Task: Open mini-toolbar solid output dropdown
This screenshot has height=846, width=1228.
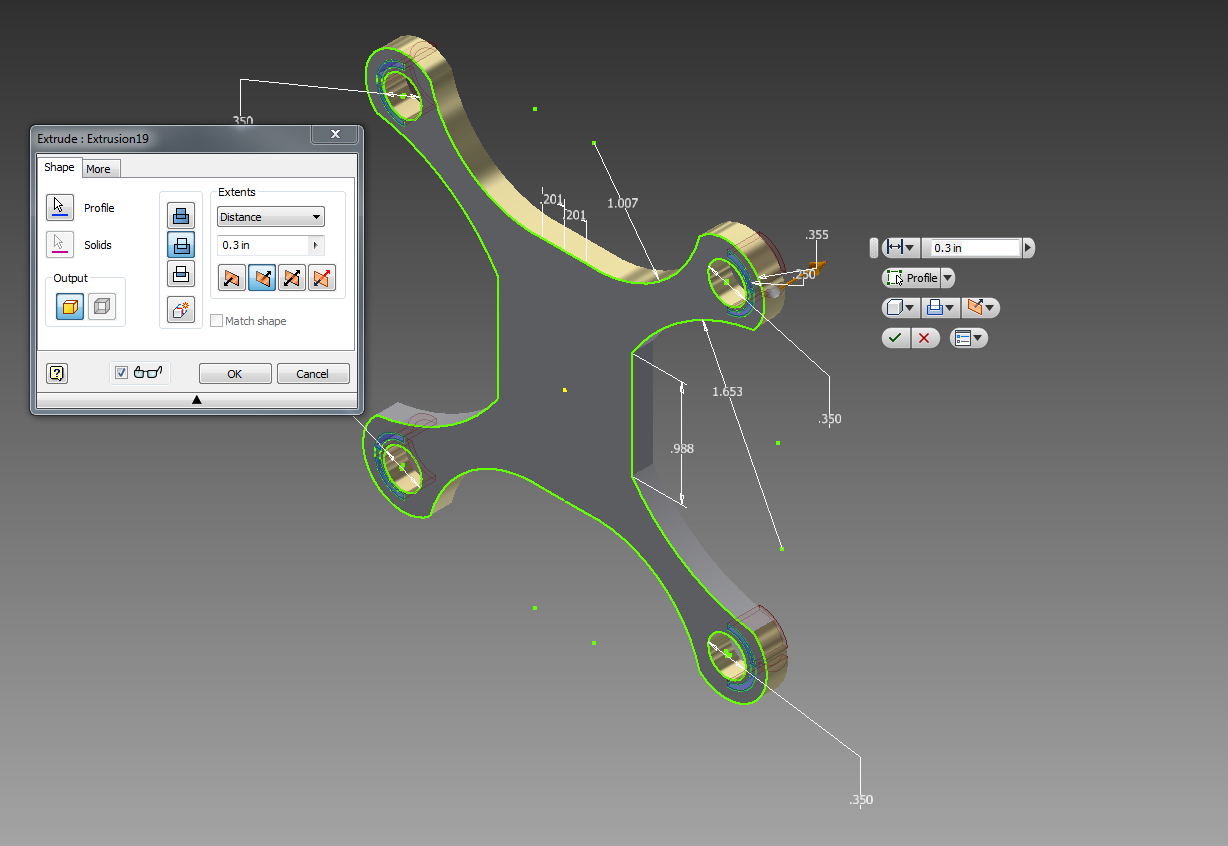Action: (x=900, y=308)
